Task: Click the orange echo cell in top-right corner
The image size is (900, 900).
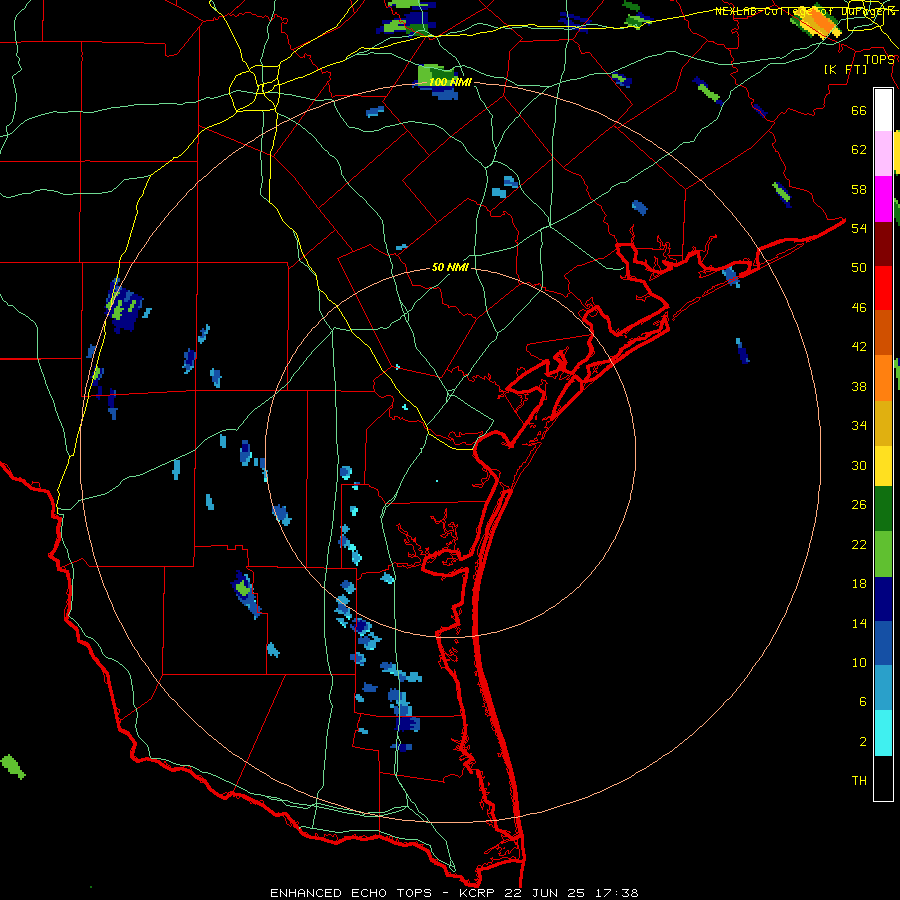Action: pos(816,22)
